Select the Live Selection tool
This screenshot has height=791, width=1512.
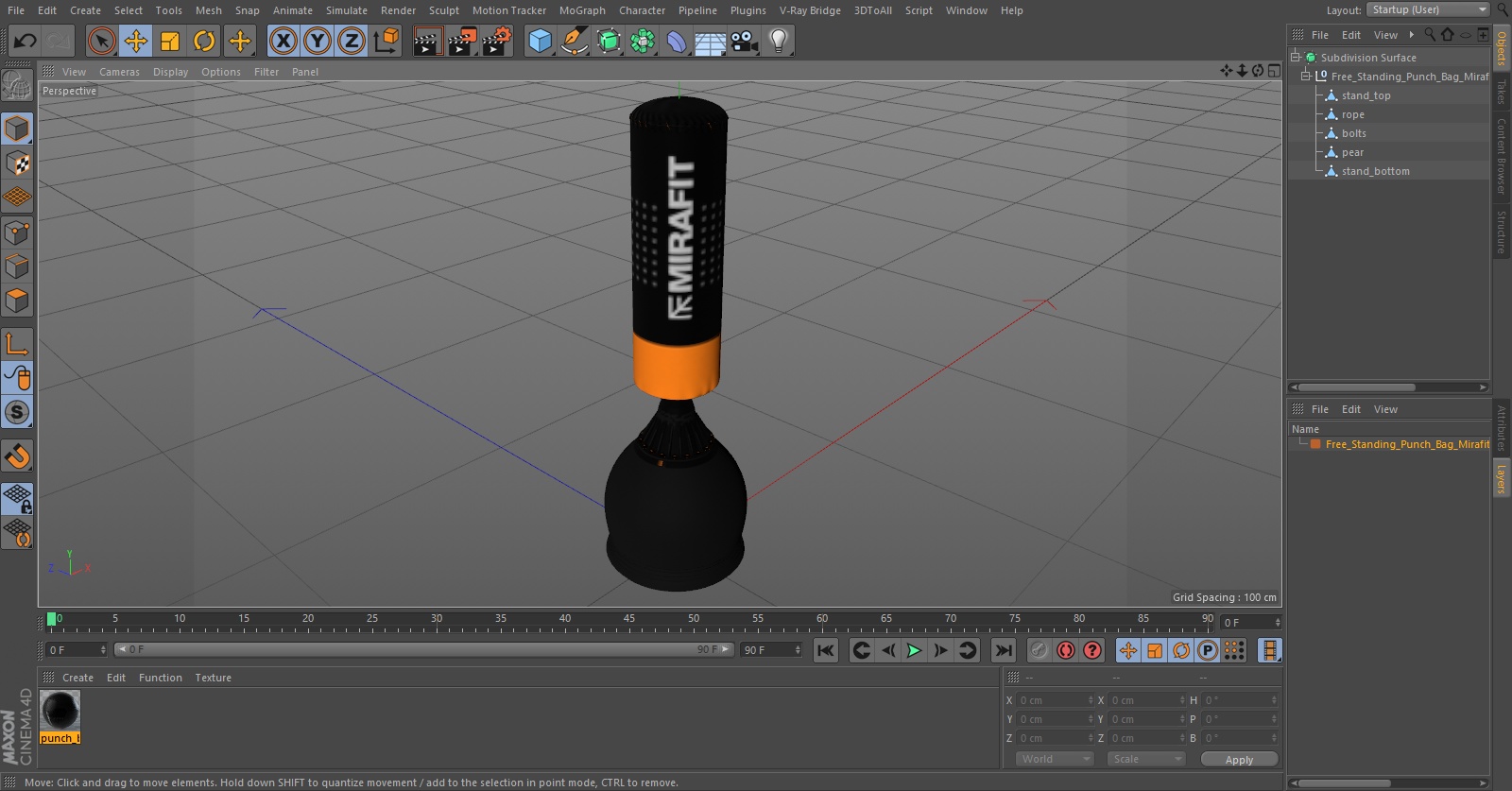tap(101, 41)
